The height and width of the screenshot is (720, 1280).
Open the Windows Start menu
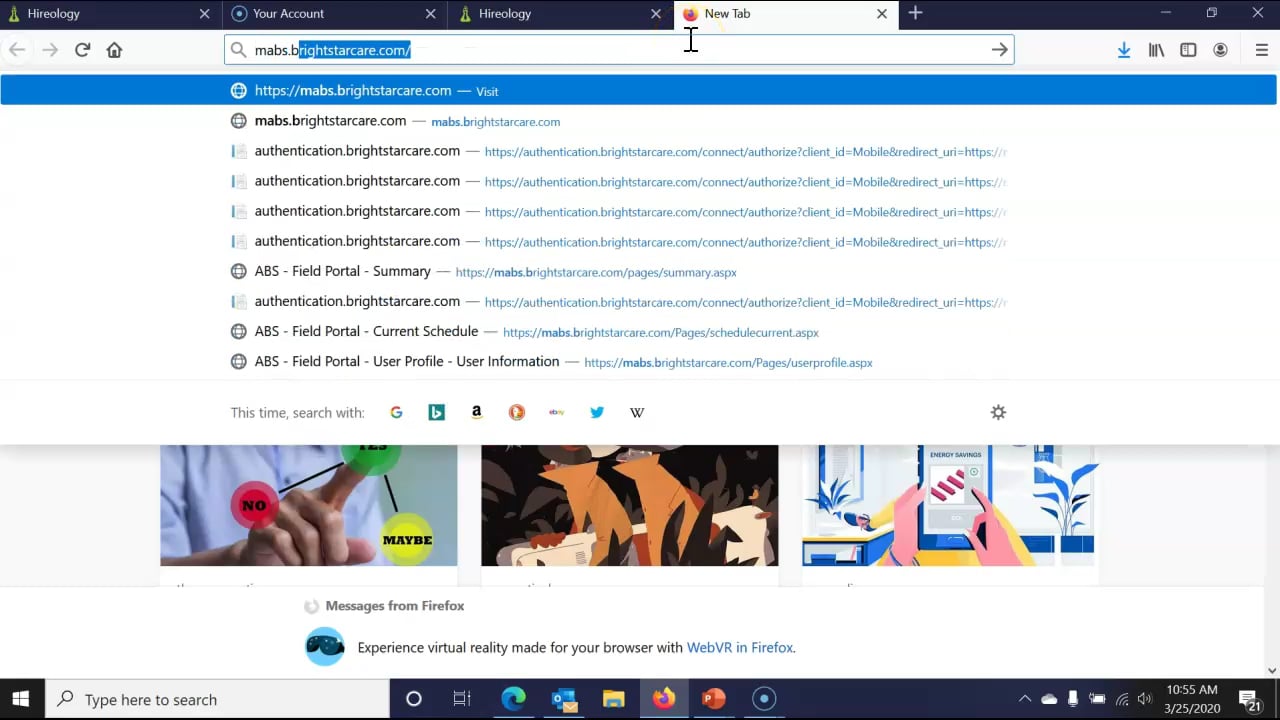click(x=20, y=699)
